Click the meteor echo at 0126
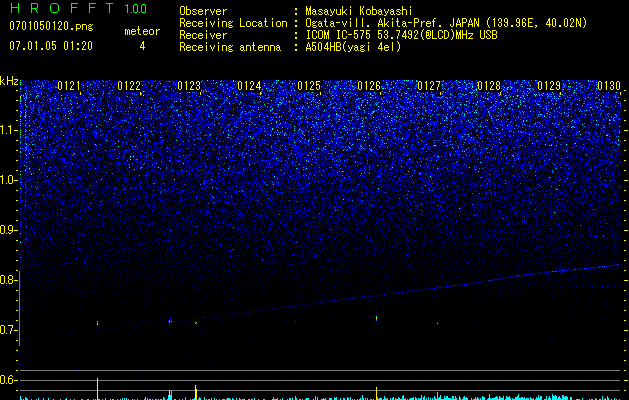Viewport: 629px width, 400px height. [376, 318]
